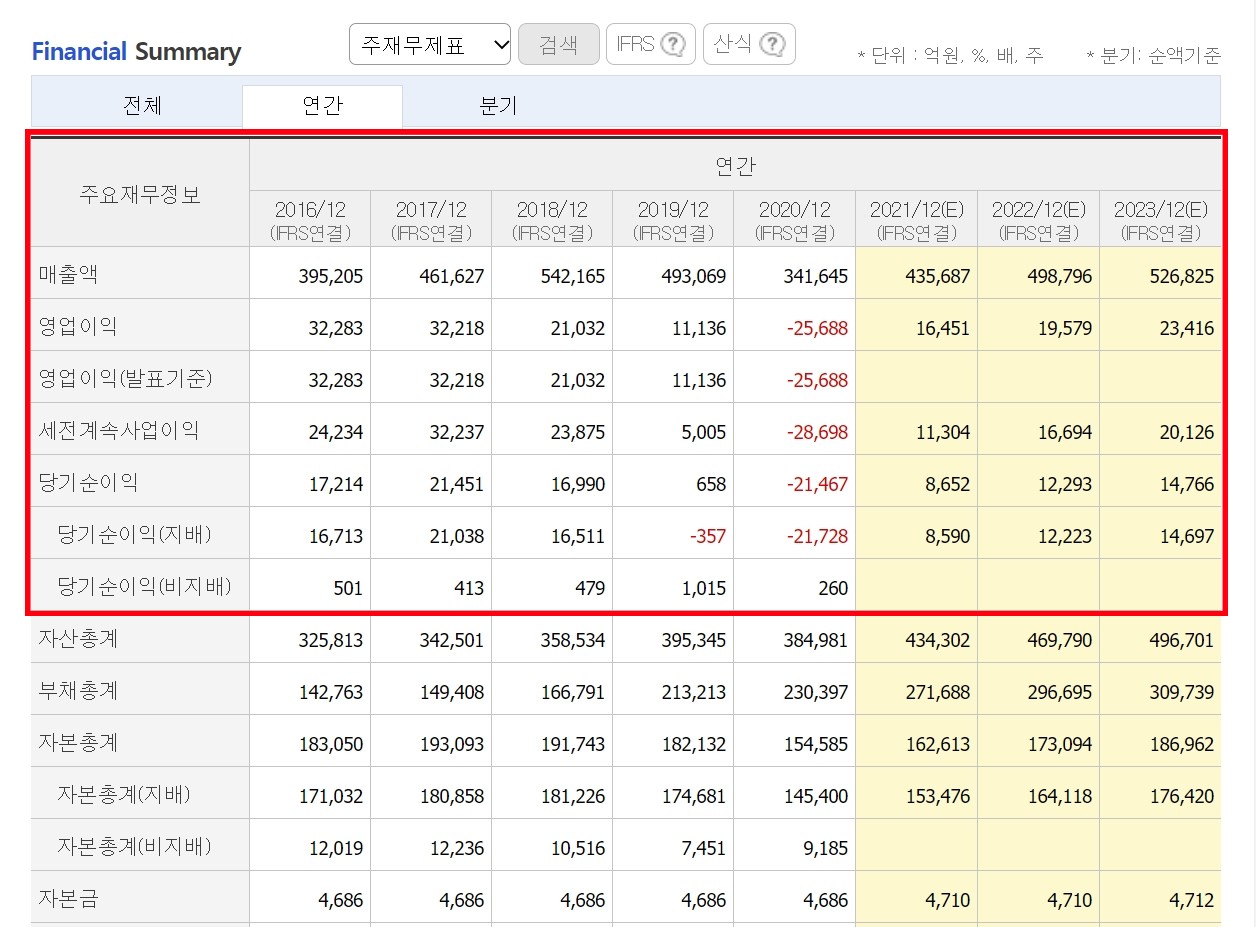Switch to the 전체 tab

[142, 105]
